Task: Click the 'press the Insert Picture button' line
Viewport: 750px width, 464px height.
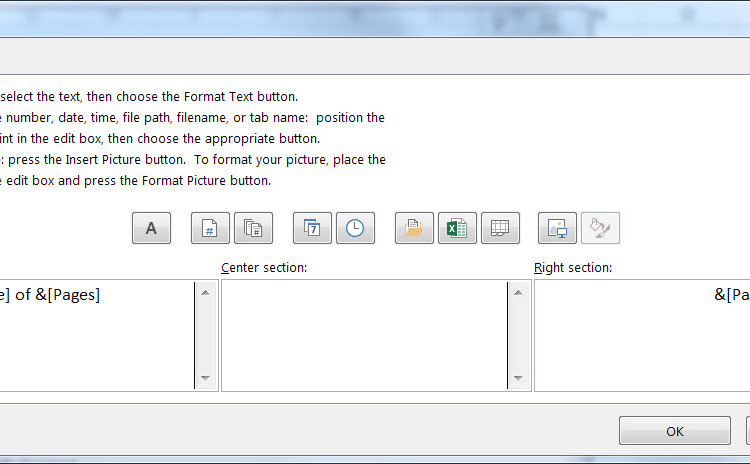Action: 193,160
